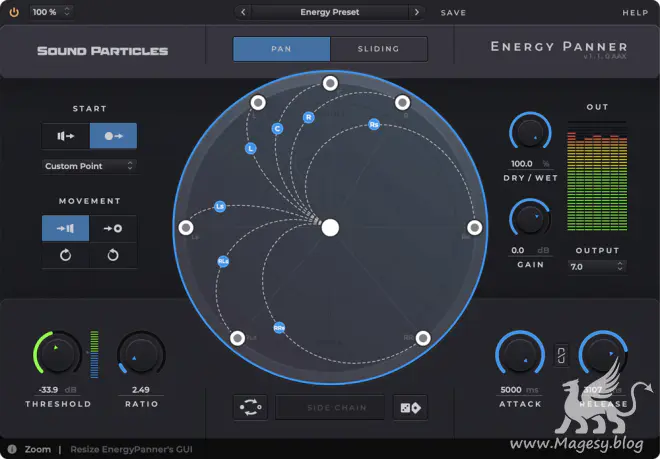Click the 5000 ms attack value
This screenshot has width=660, height=459.
click(519, 390)
